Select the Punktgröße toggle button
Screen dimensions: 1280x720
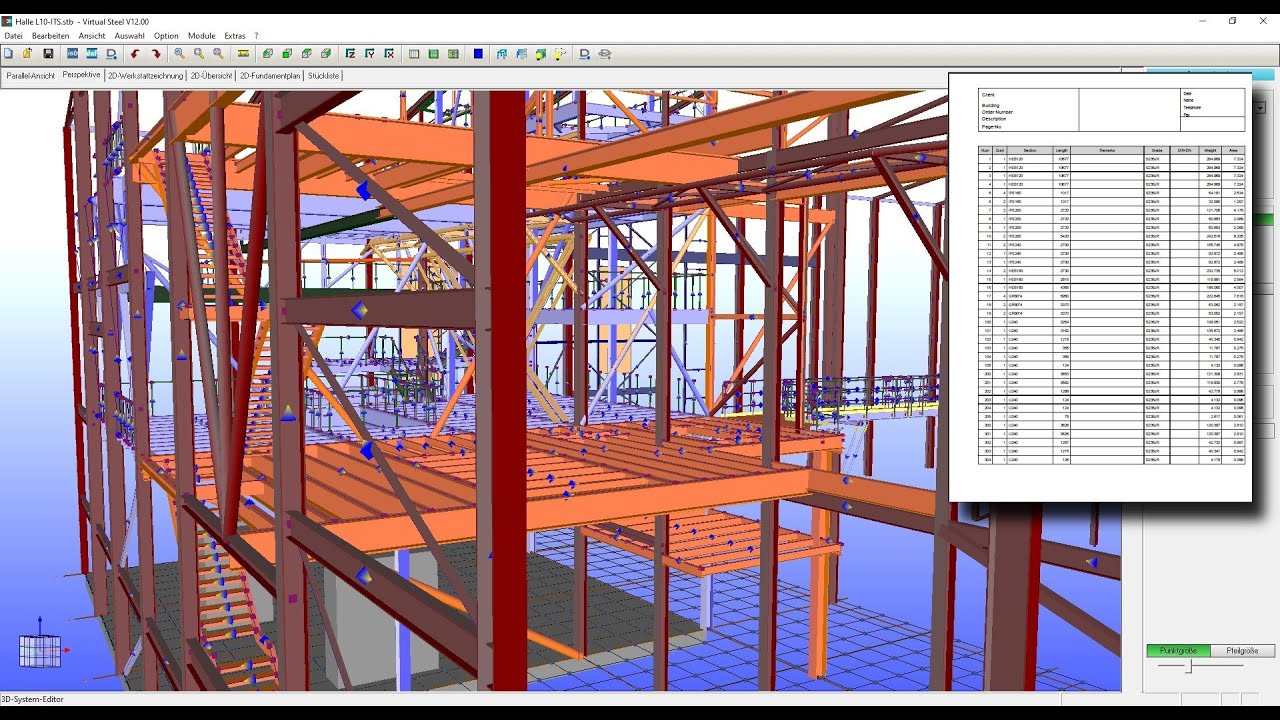click(x=1178, y=651)
